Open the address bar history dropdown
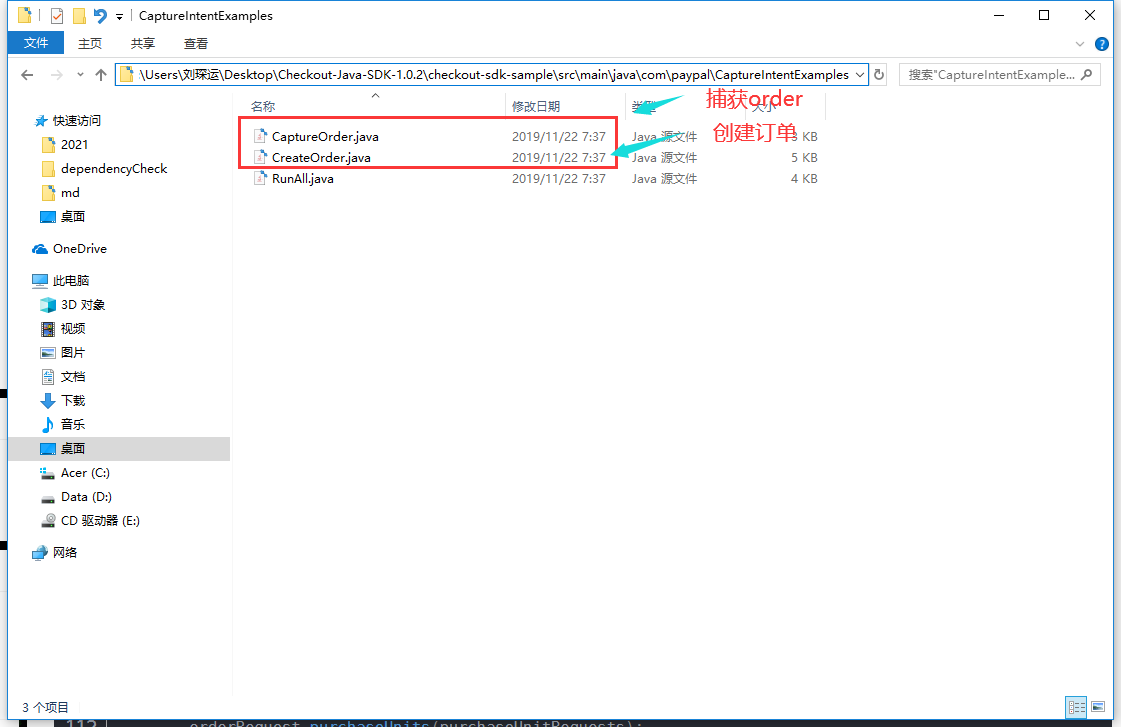The height and width of the screenshot is (727, 1121). [x=860, y=75]
